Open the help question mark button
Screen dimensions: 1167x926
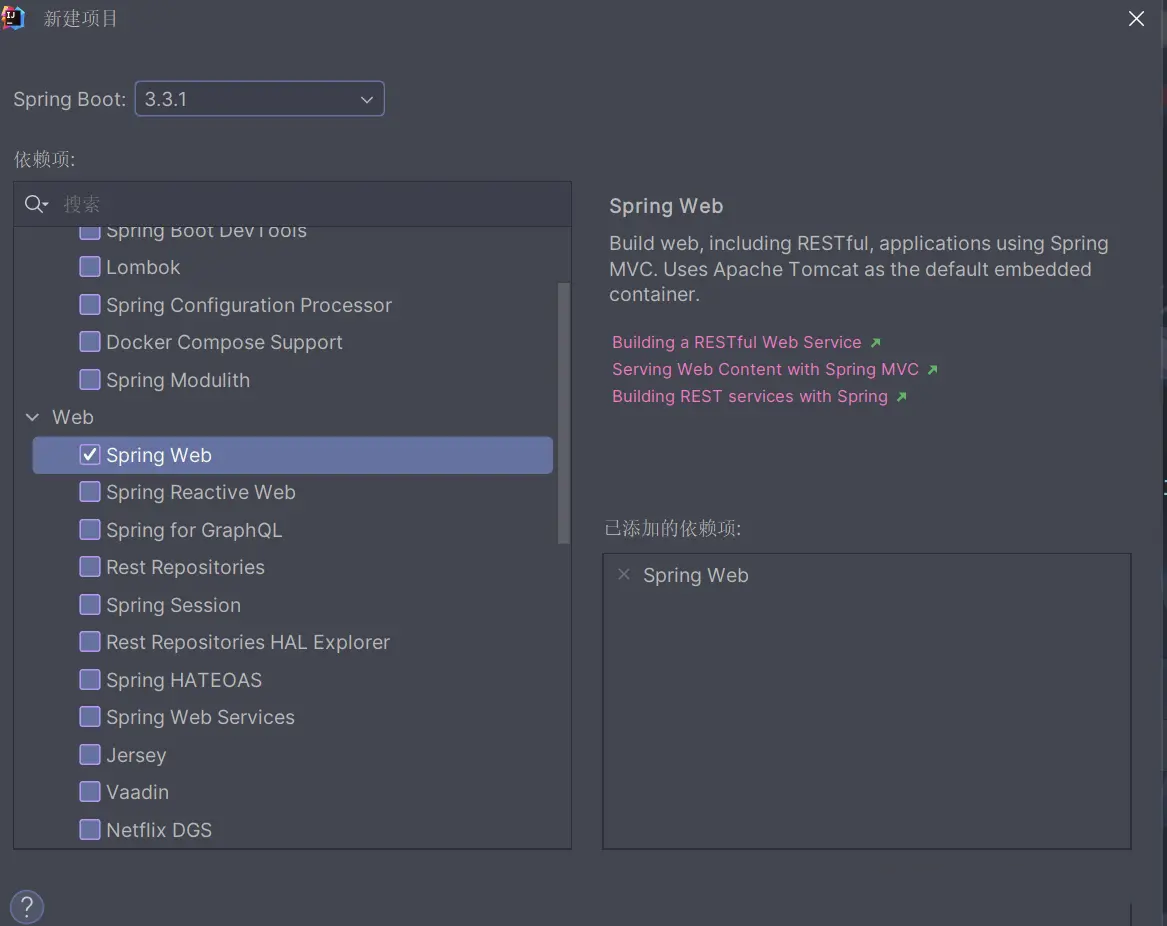pyautogui.click(x=27, y=907)
